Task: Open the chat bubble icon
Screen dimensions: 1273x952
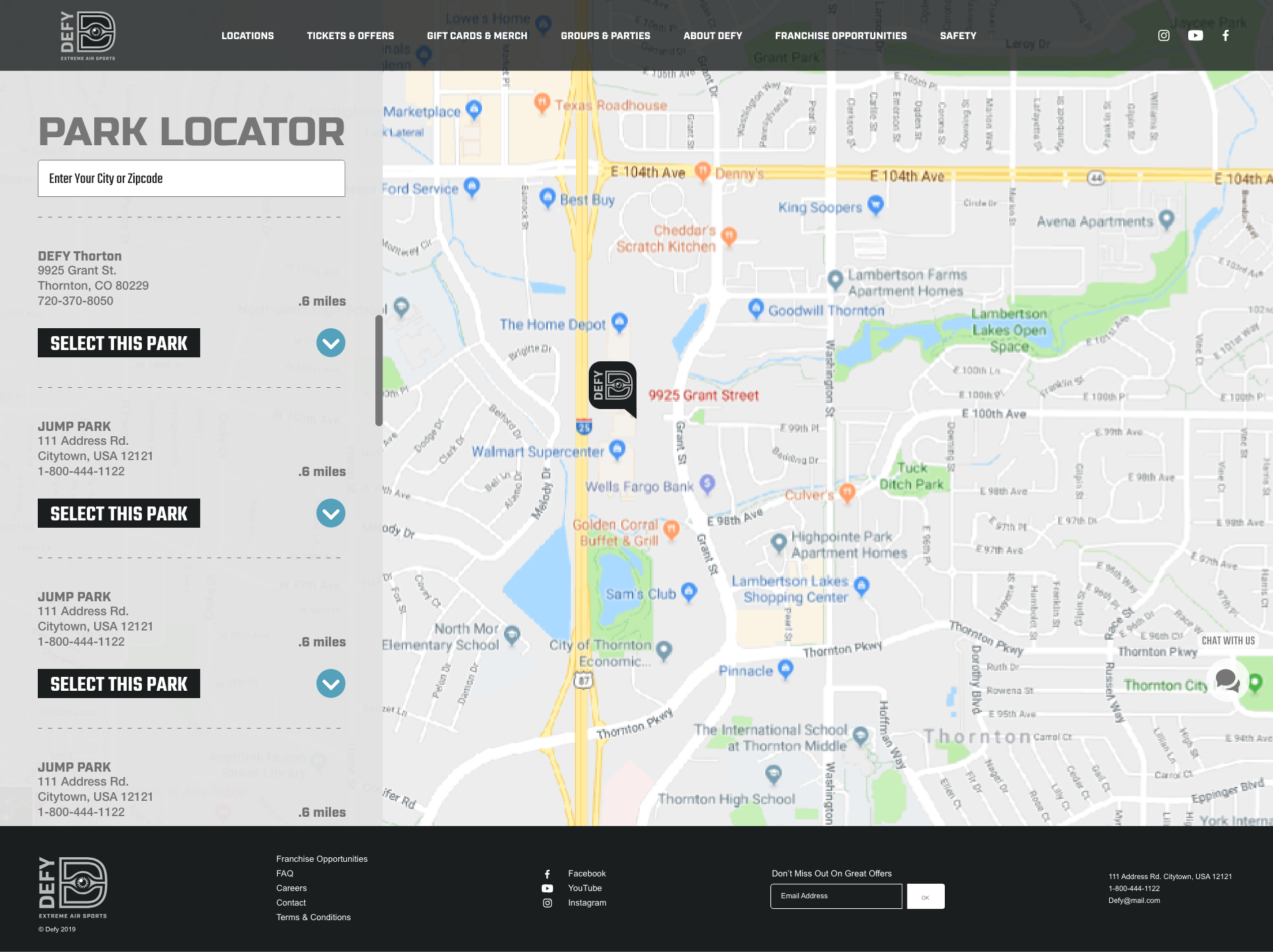Action: click(x=1227, y=680)
